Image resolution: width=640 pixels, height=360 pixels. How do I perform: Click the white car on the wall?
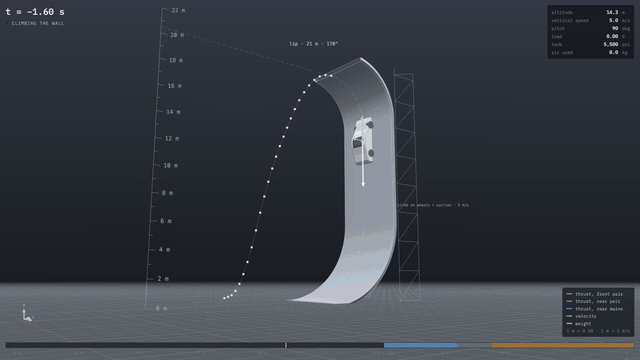(x=363, y=140)
